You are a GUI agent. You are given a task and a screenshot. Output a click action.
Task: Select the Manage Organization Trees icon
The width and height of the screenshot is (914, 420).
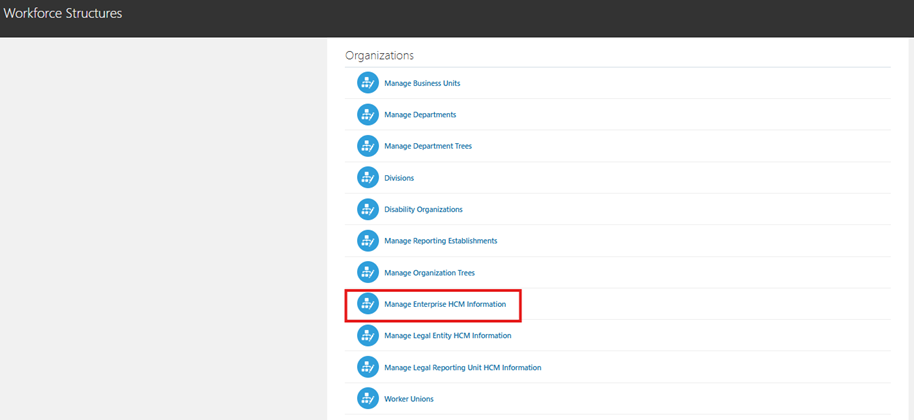pyautogui.click(x=368, y=272)
